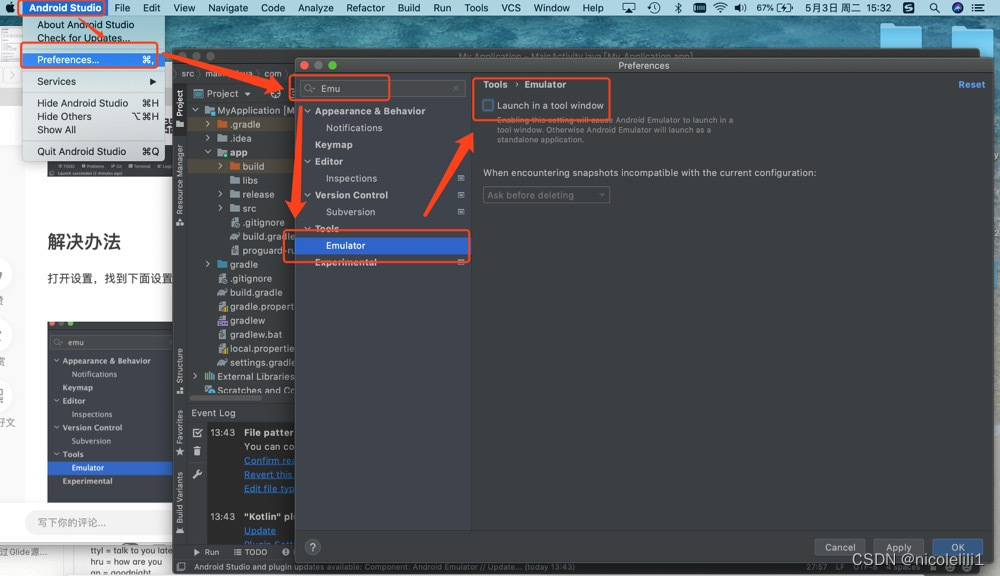Click the Edit file type link in Event Log
Screen dimensions: 1000x576
269,489
